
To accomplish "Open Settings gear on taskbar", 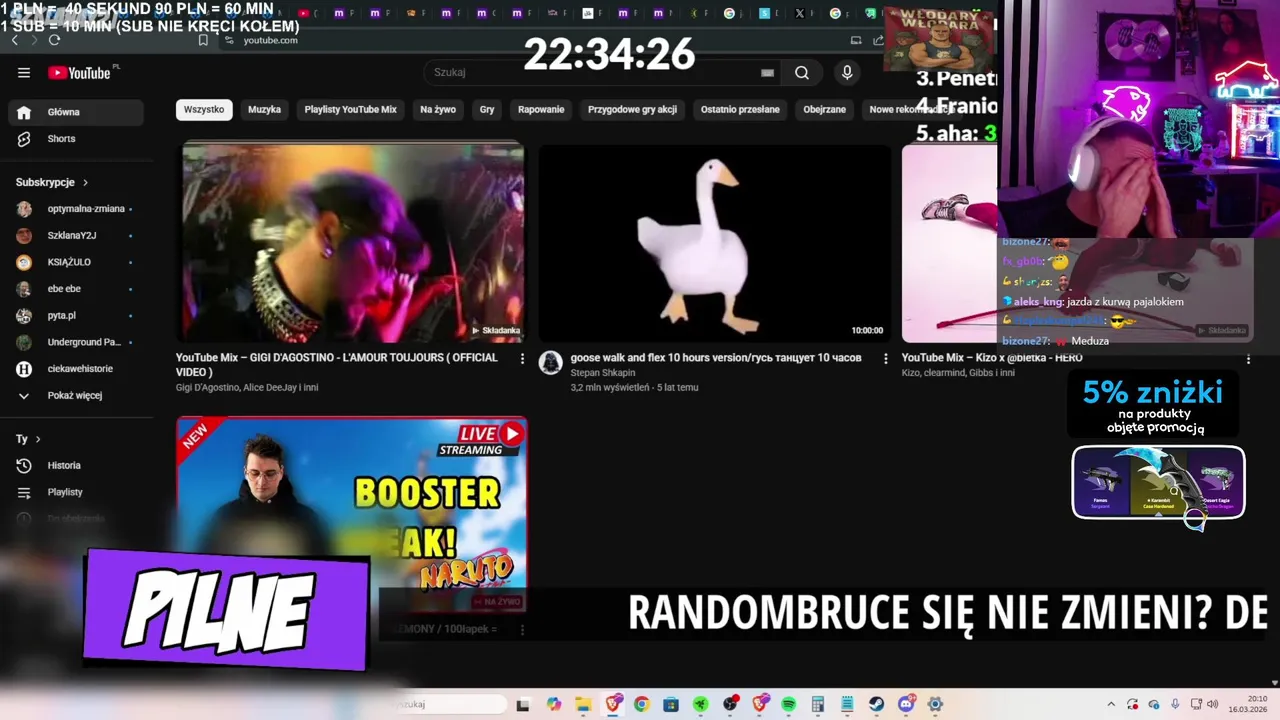I will tap(936, 705).
